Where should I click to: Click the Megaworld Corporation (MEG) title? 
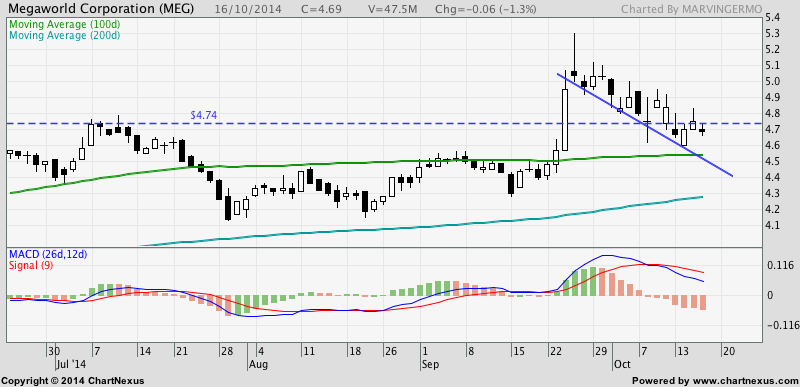[x=101, y=9]
